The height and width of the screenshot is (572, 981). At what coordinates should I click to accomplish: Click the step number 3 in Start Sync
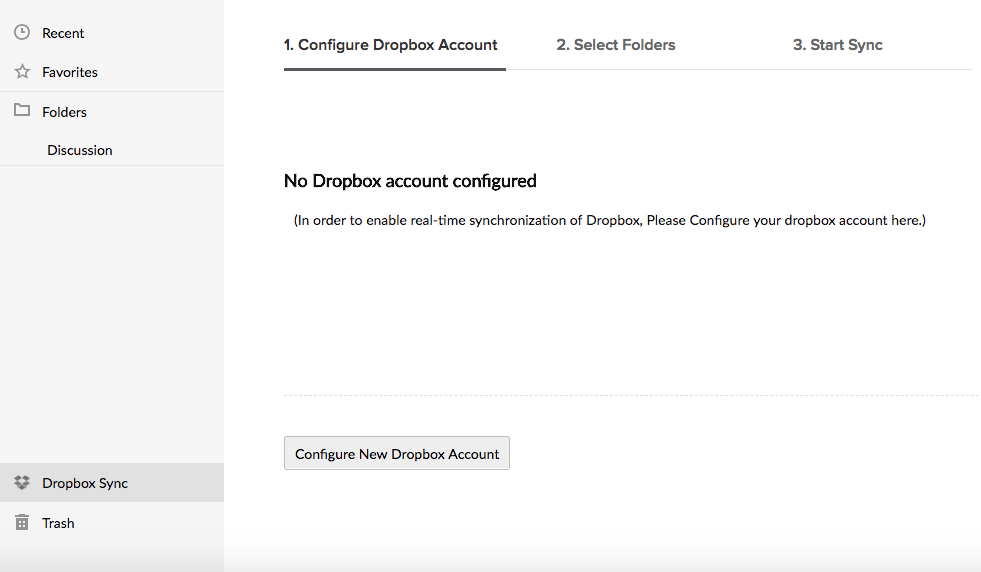click(799, 45)
